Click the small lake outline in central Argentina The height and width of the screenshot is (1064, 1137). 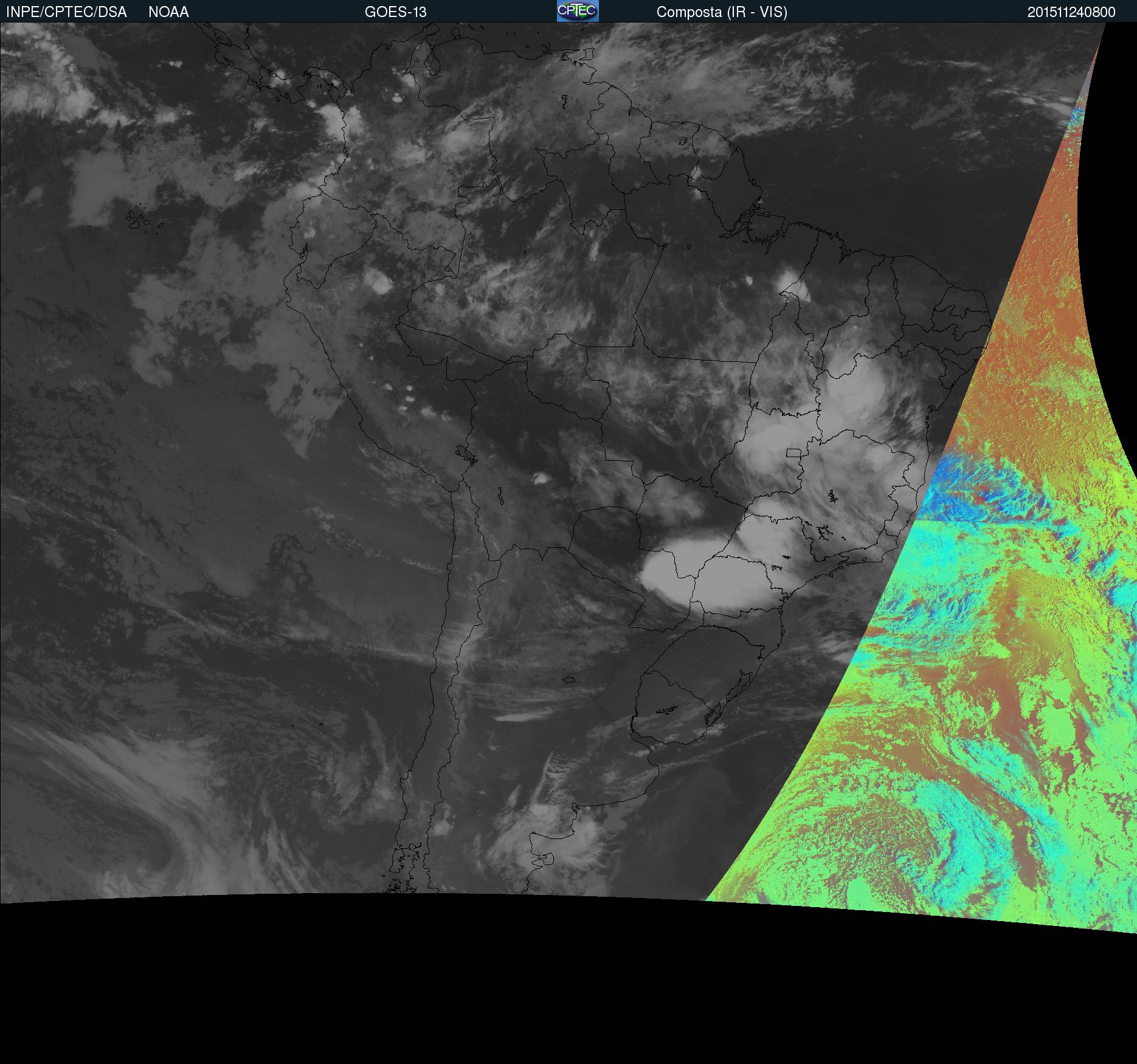(x=568, y=680)
